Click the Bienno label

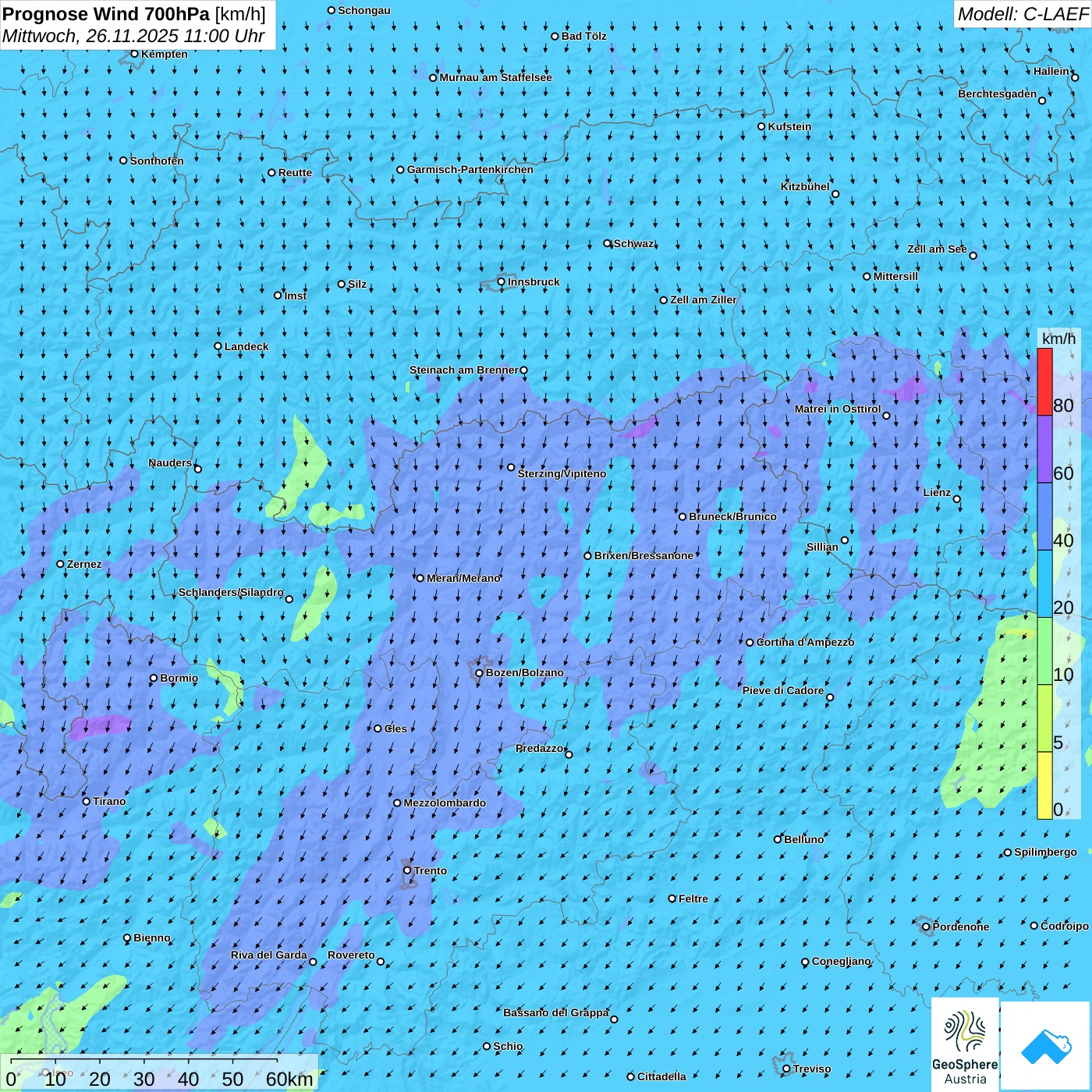151,938
